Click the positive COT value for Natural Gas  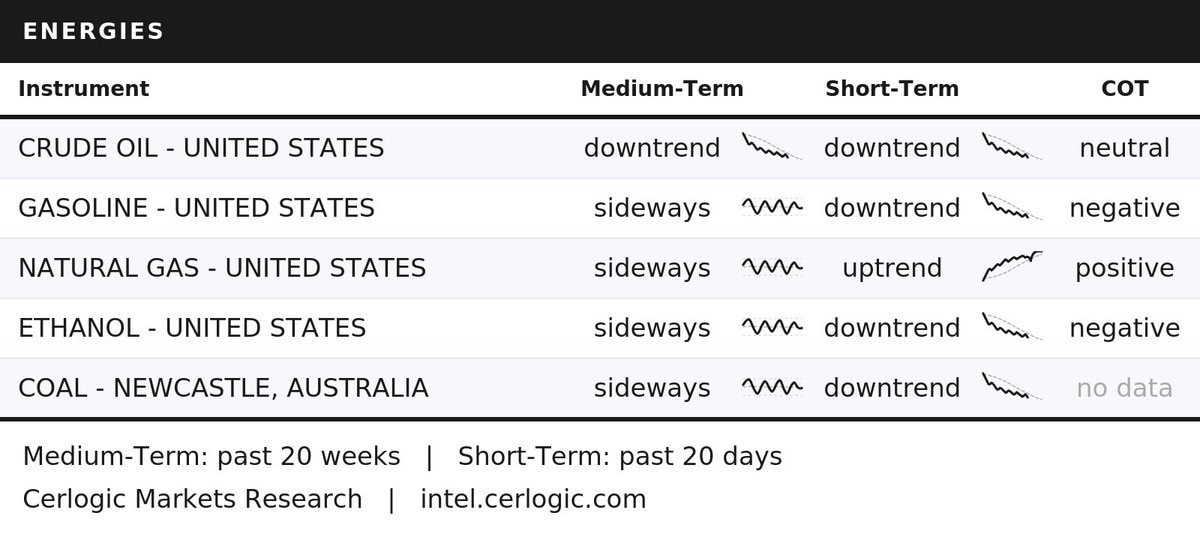pos(1125,268)
